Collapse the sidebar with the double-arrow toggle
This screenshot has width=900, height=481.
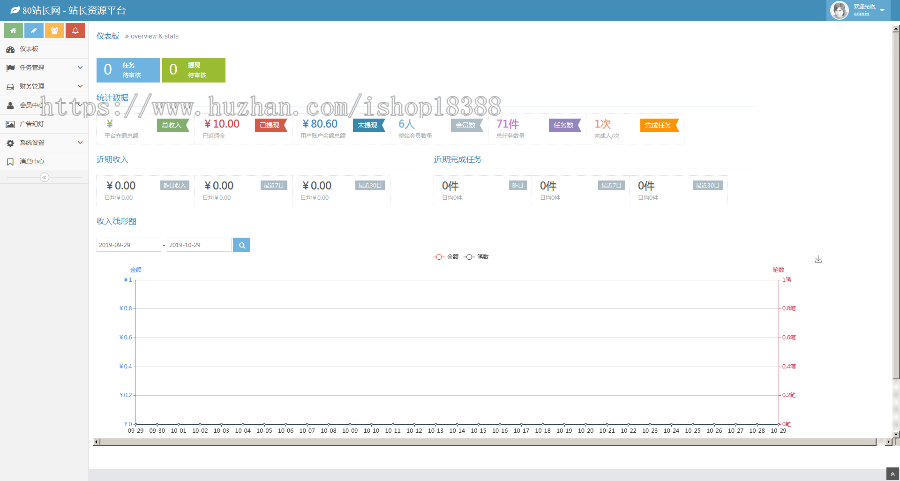(44, 177)
